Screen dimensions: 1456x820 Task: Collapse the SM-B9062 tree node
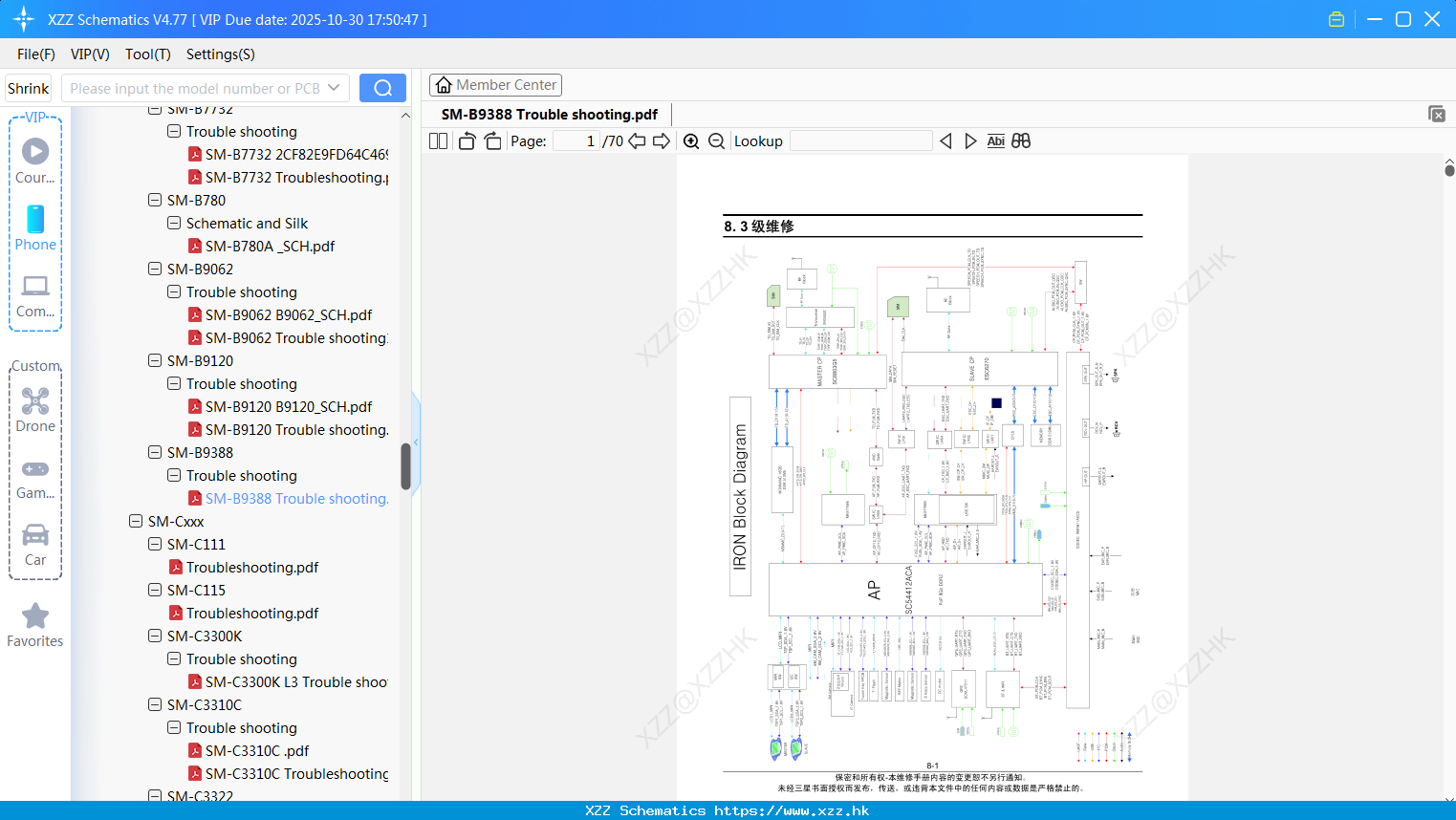[155, 269]
